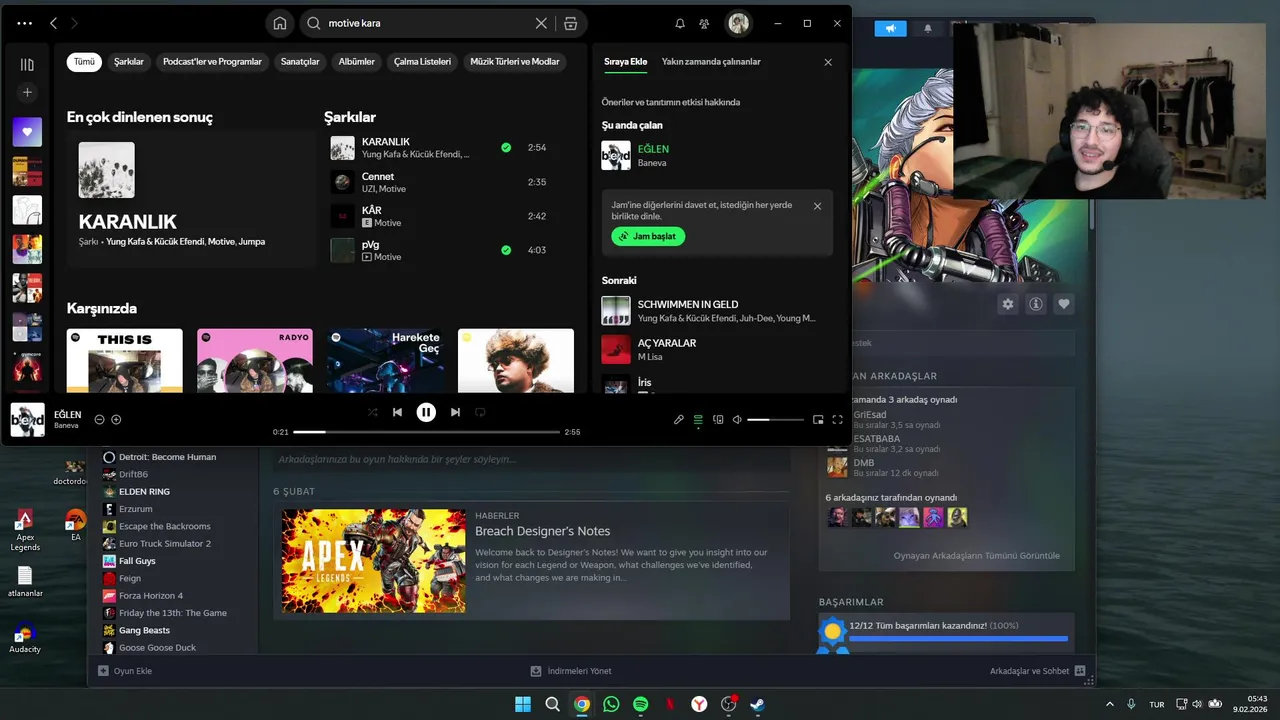Filter results by Albümler
1280x720 pixels.
(357, 62)
